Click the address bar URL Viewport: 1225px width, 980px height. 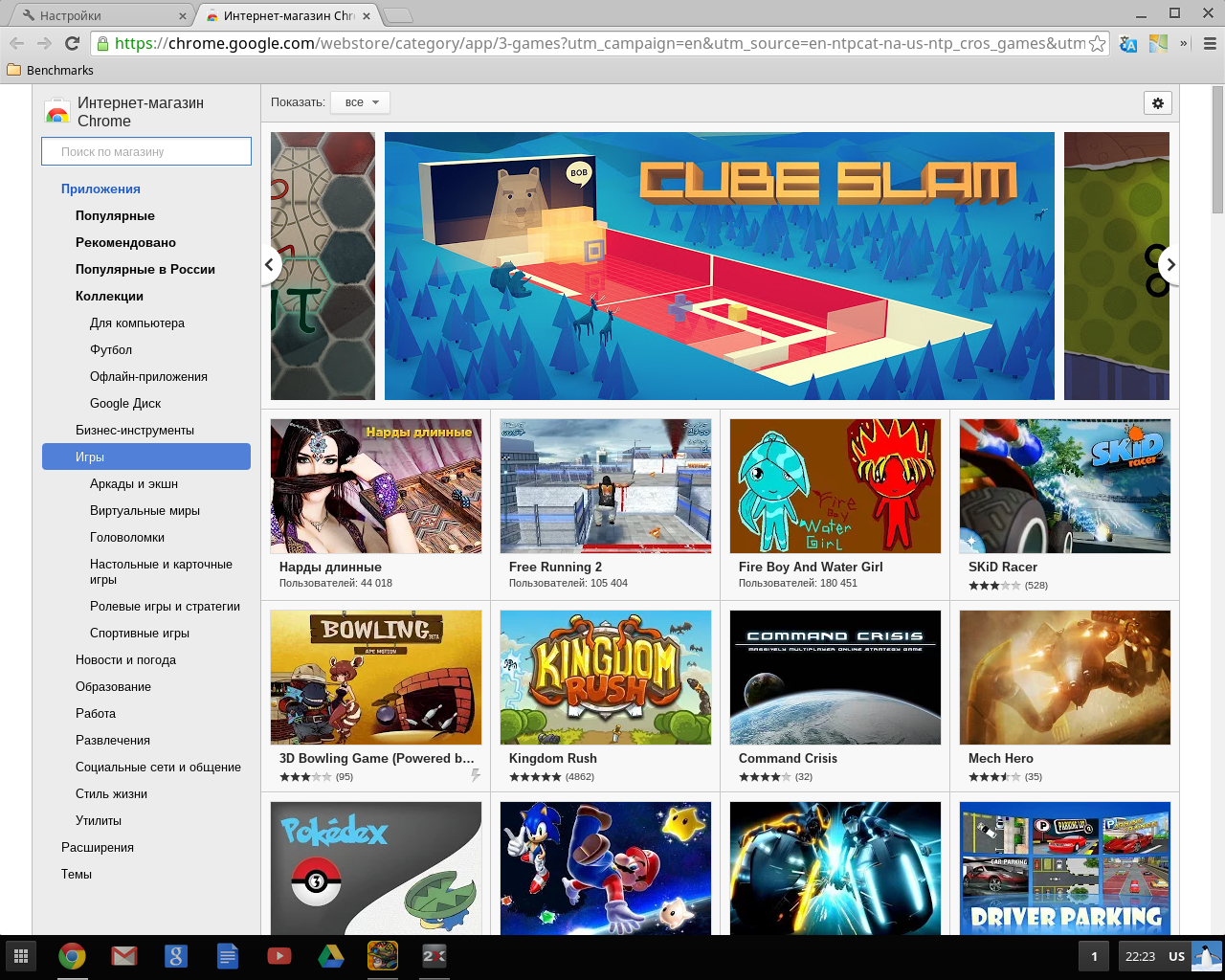pos(599,43)
